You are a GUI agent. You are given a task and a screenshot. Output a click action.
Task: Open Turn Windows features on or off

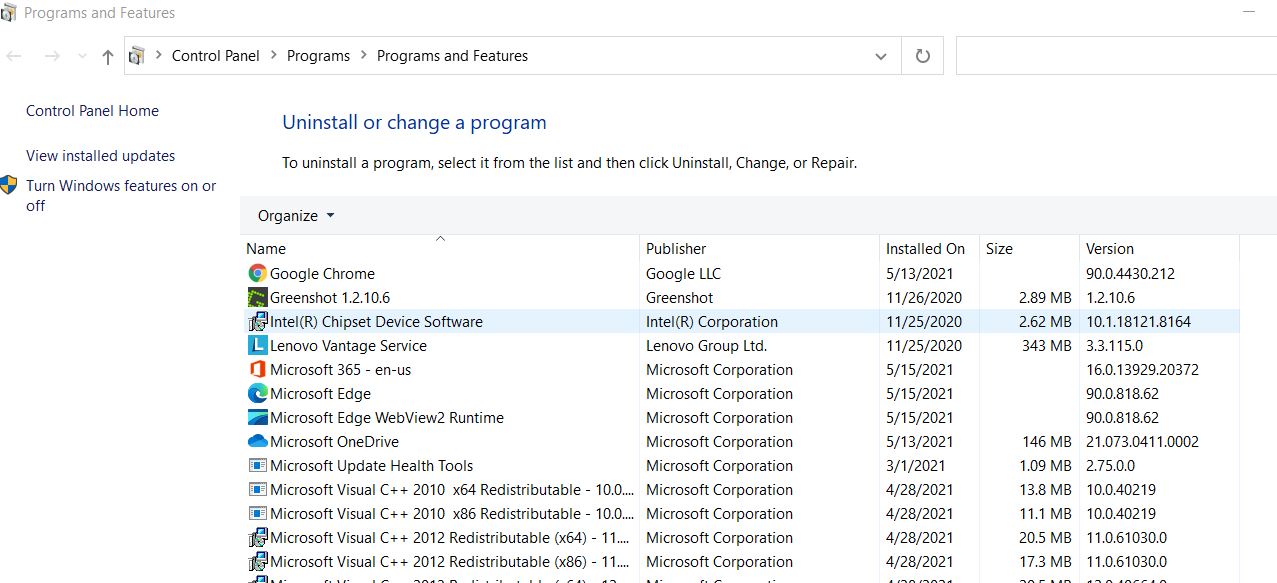121,195
